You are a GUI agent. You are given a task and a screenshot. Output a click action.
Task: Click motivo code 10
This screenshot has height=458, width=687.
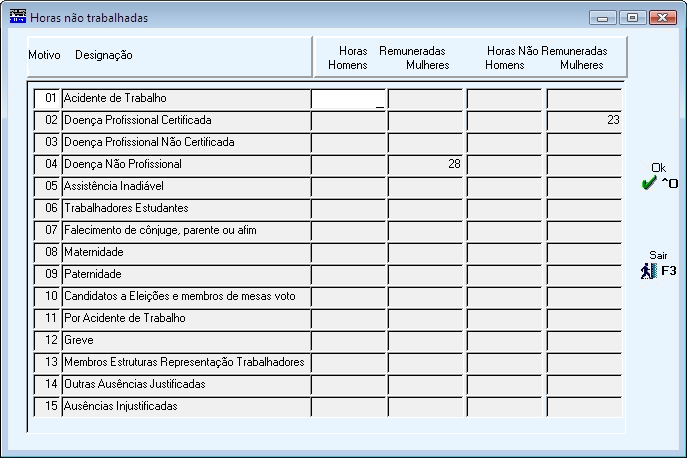47,296
